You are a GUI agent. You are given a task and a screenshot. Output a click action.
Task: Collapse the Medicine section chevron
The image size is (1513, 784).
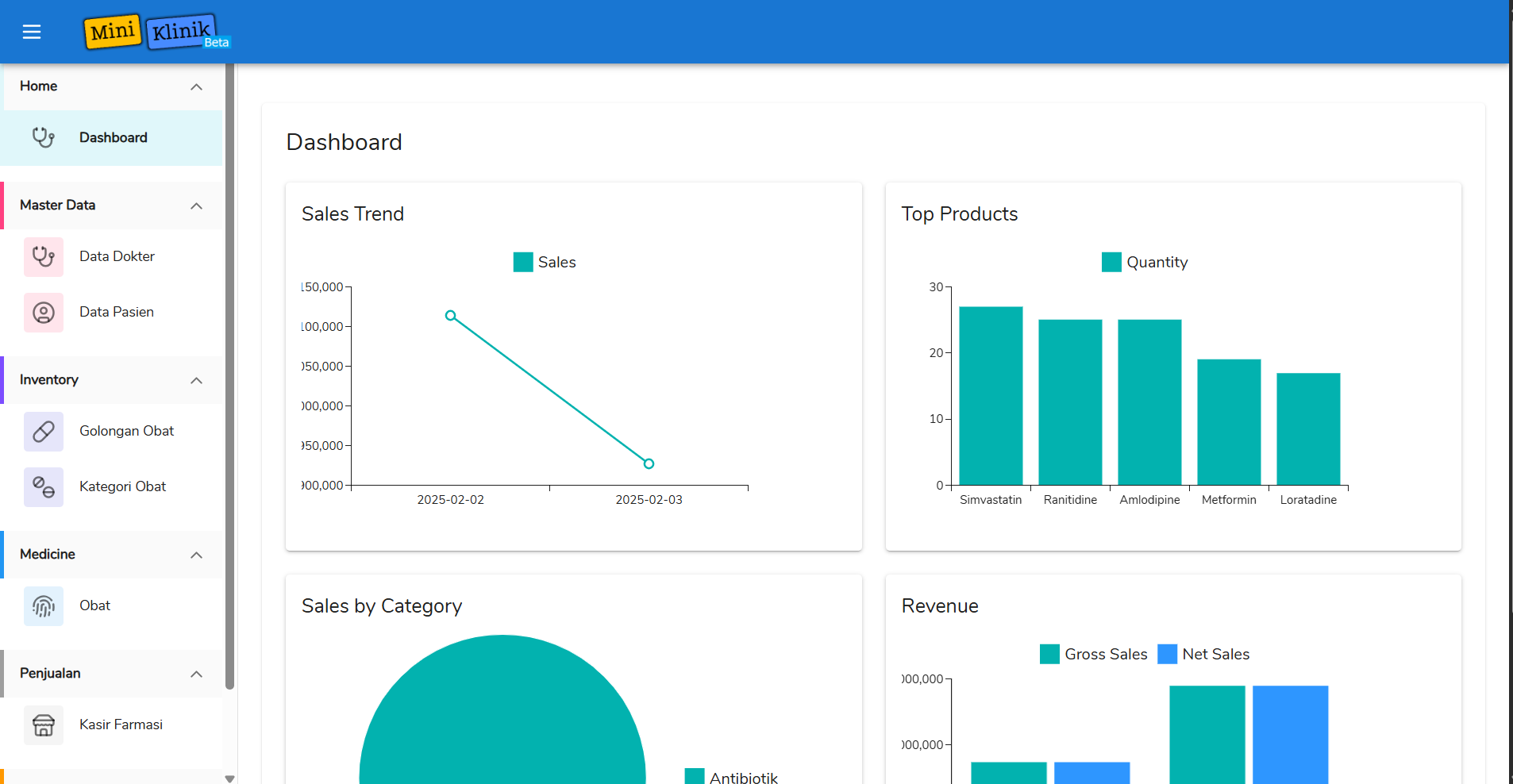click(197, 555)
